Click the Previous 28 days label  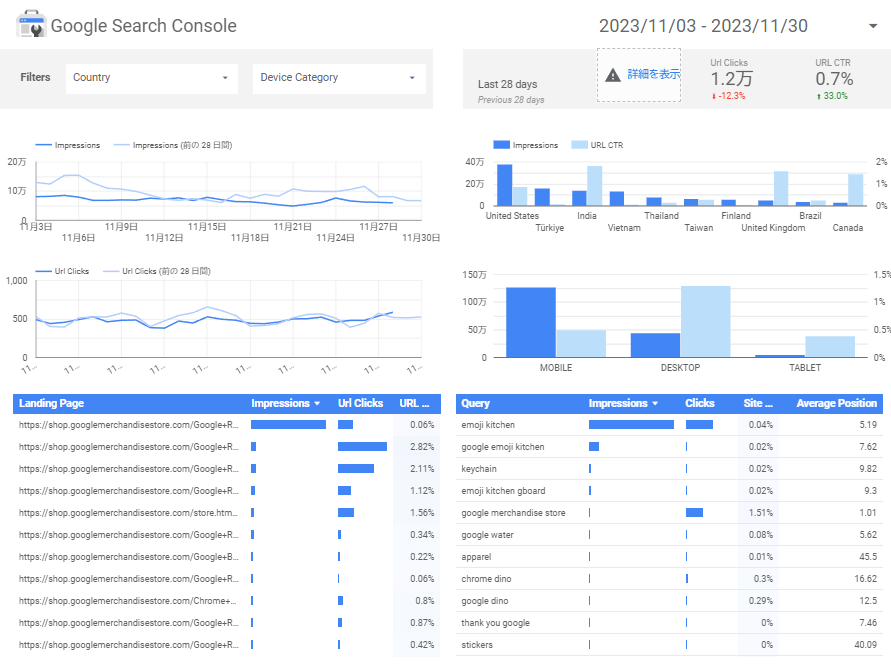point(511,99)
